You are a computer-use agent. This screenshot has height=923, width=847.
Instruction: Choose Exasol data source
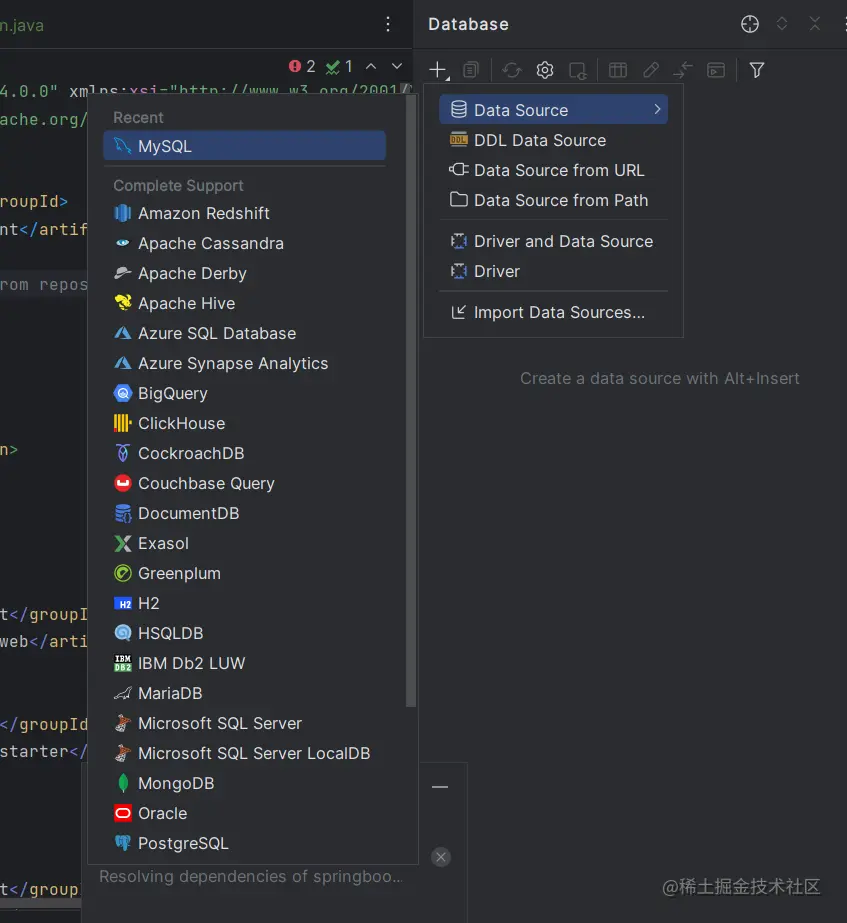pyautogui.click(x=244, y=543)
